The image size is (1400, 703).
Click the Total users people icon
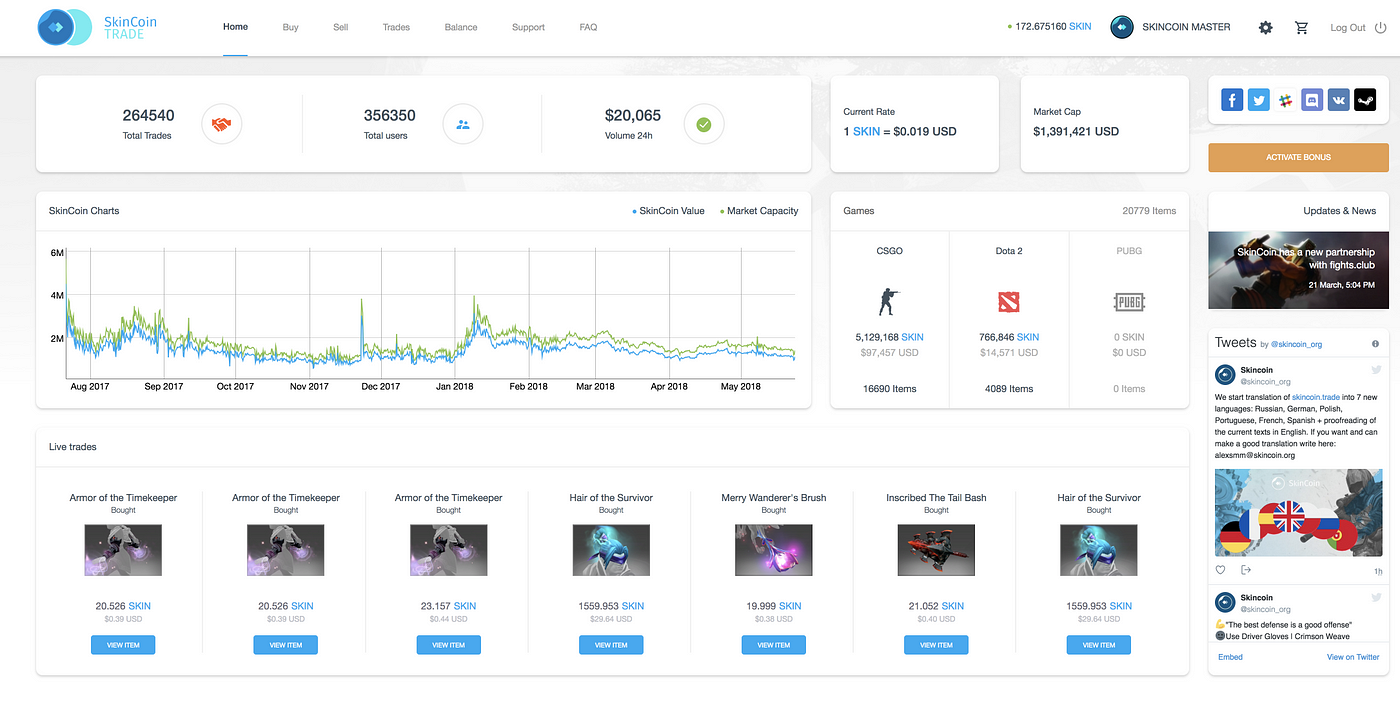[463, 125]
